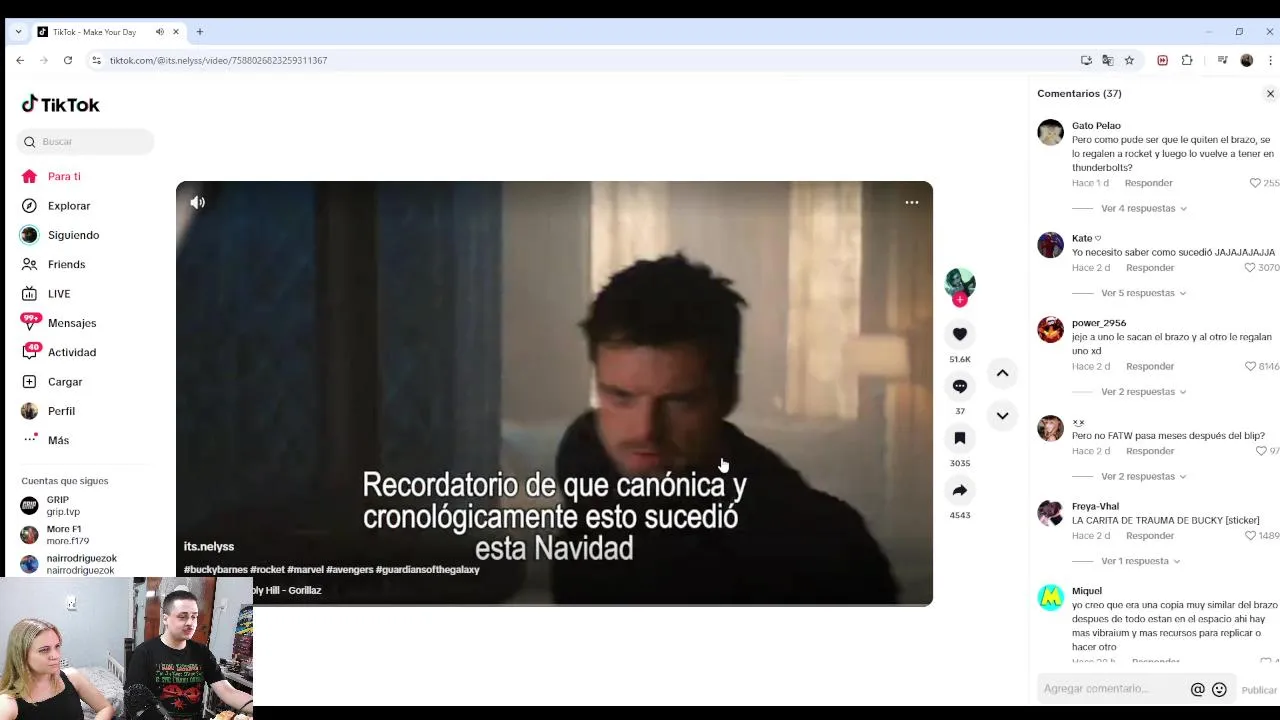This screenshot has width=1280, height=720.
Task: Click the Agregar comentario field
Action: (1110, 689)
